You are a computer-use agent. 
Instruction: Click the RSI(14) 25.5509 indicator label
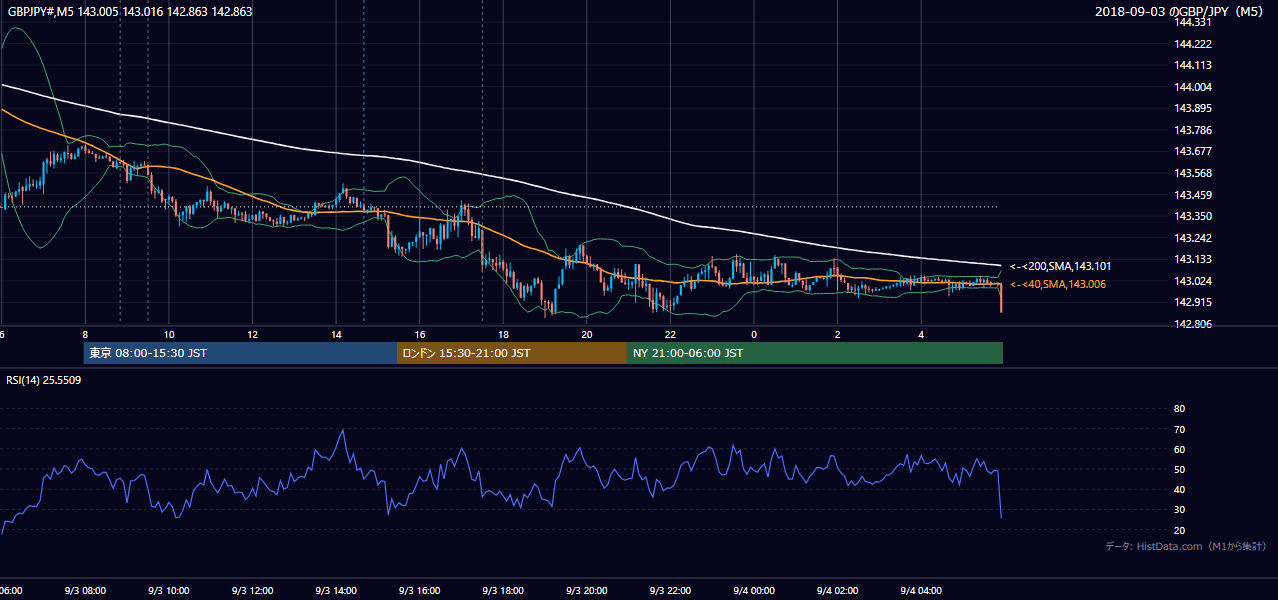point(44,380)
